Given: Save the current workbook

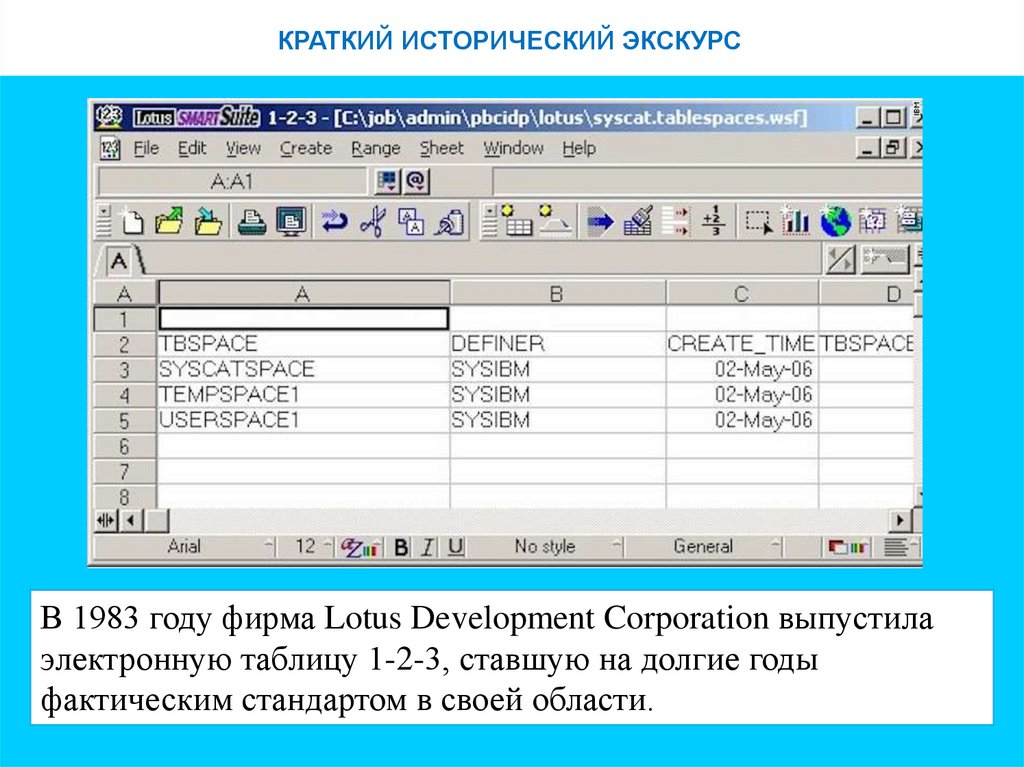Looking at the screenshot, I should [x=209, y=221].
